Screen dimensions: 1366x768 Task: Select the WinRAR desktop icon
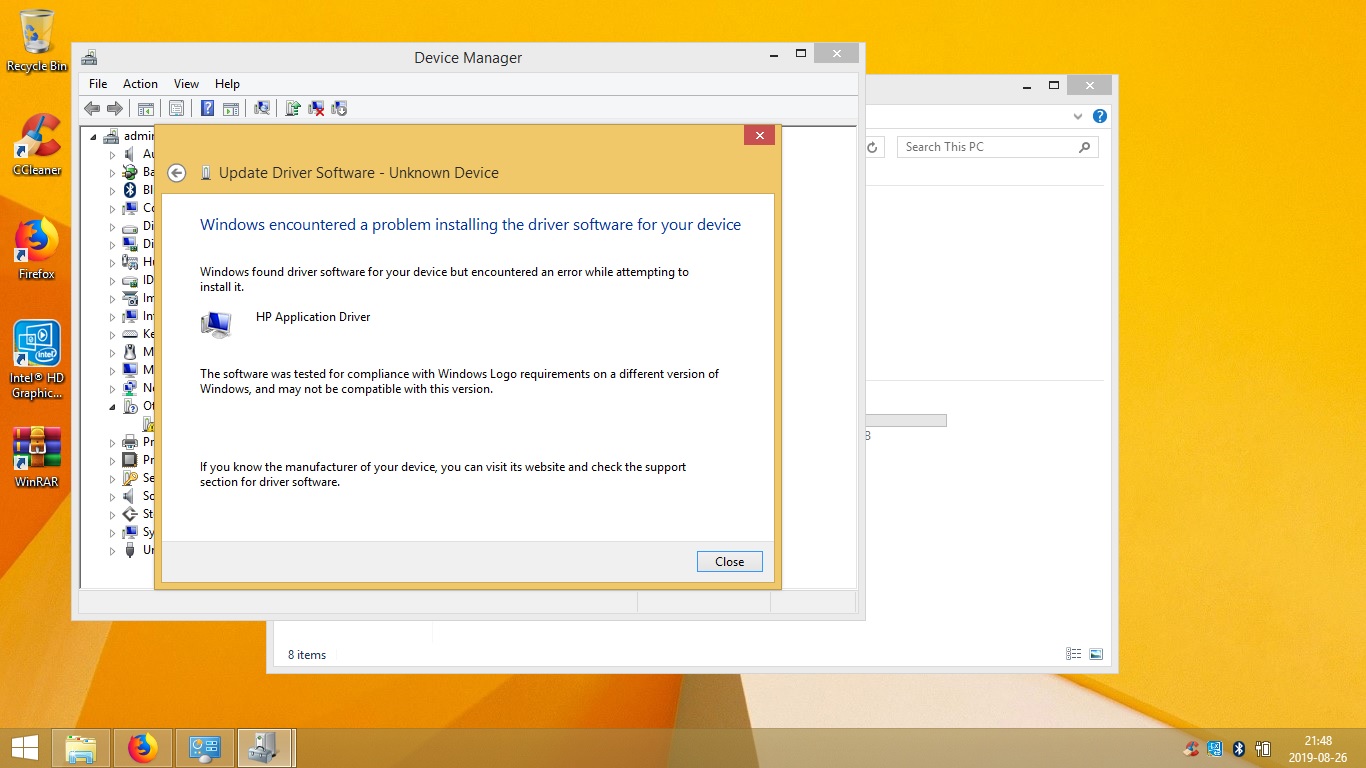pyautogui.click(x=37, y=456)
